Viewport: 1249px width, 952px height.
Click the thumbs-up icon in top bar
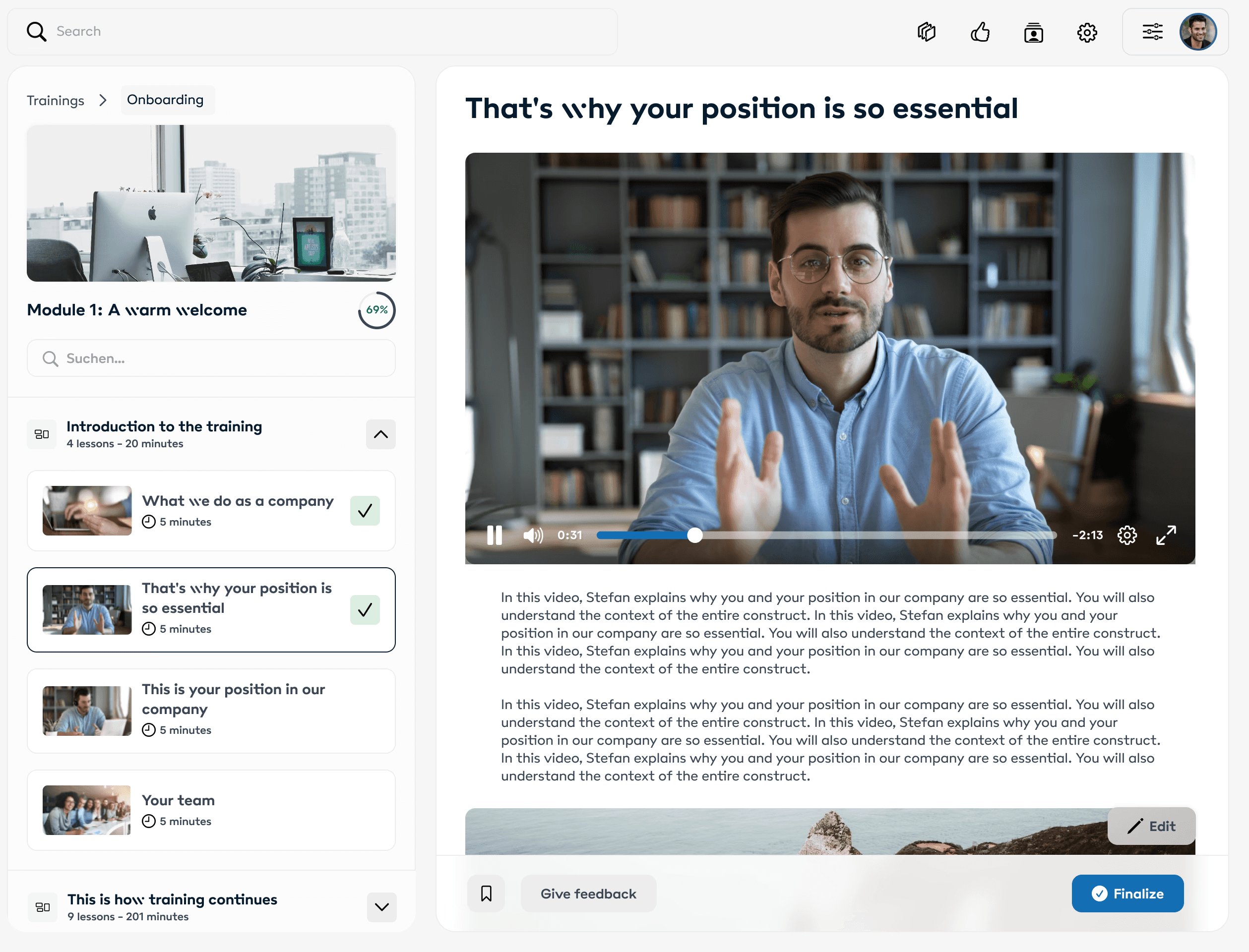point(980,32)
